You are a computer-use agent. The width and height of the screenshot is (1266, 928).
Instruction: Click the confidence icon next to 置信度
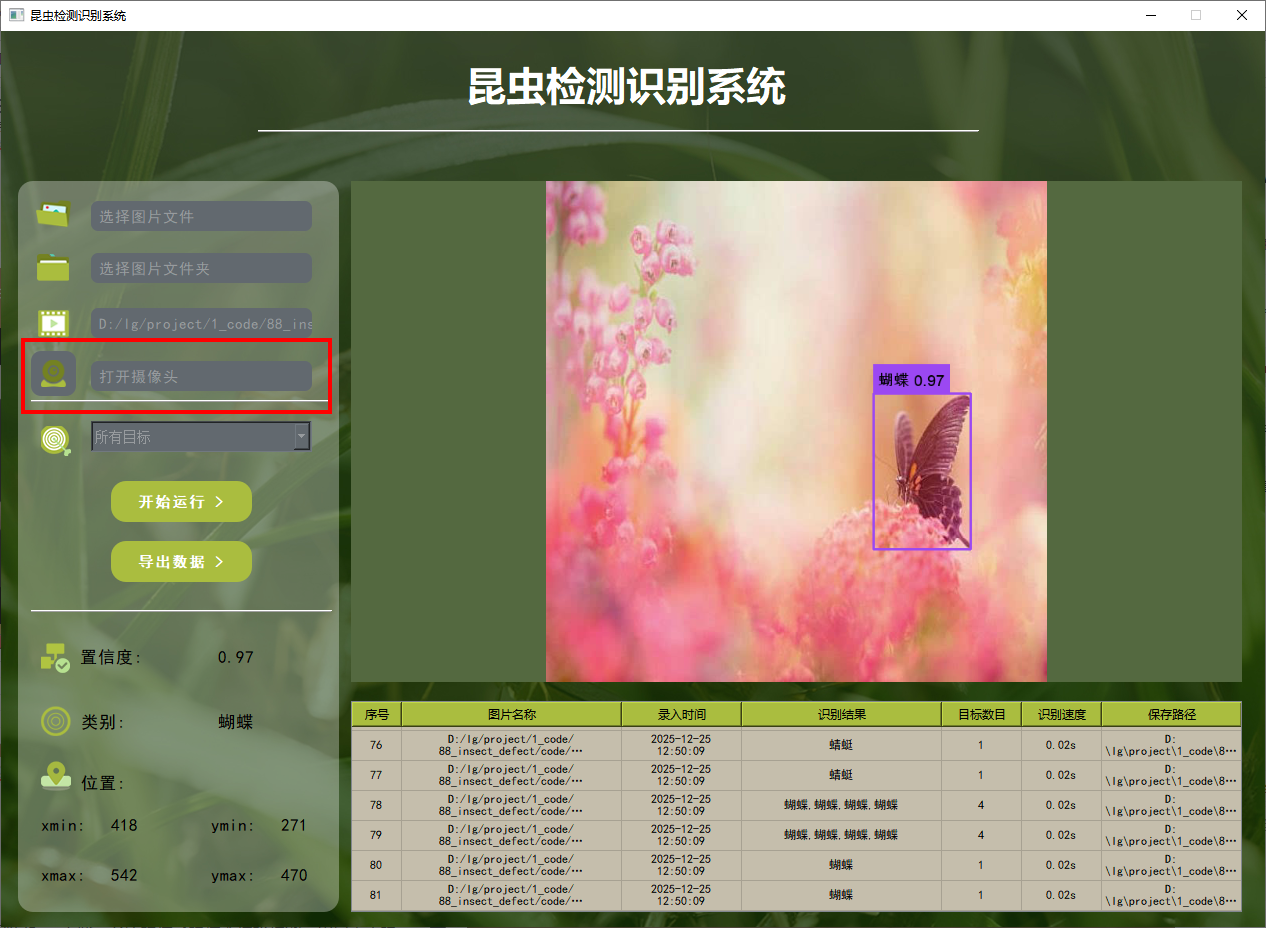[55, 657]
